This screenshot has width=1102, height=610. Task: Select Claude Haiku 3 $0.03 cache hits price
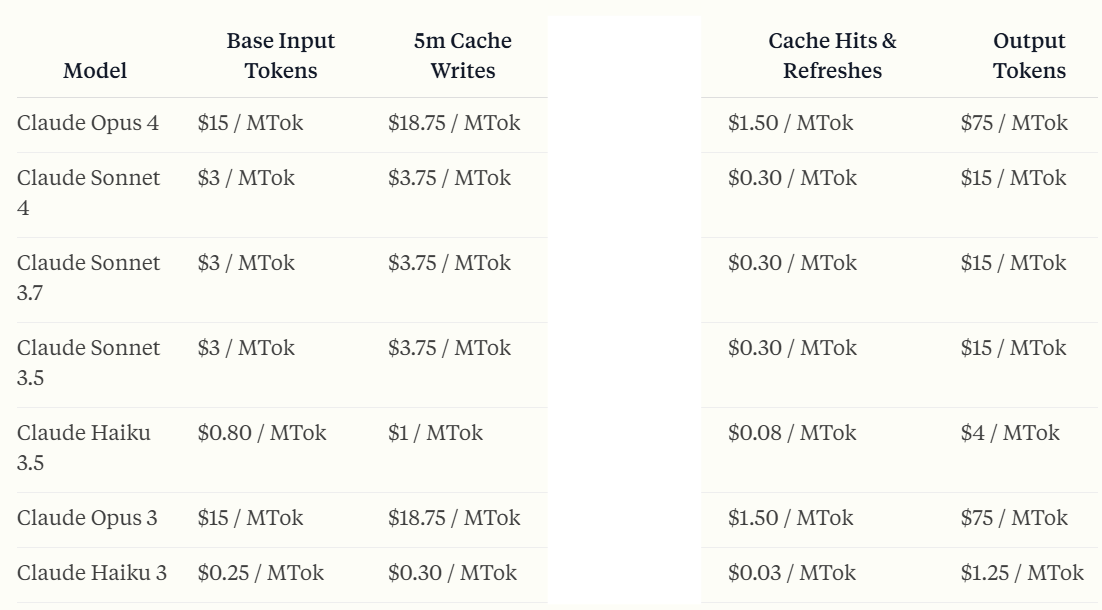(x=792, y=573)
